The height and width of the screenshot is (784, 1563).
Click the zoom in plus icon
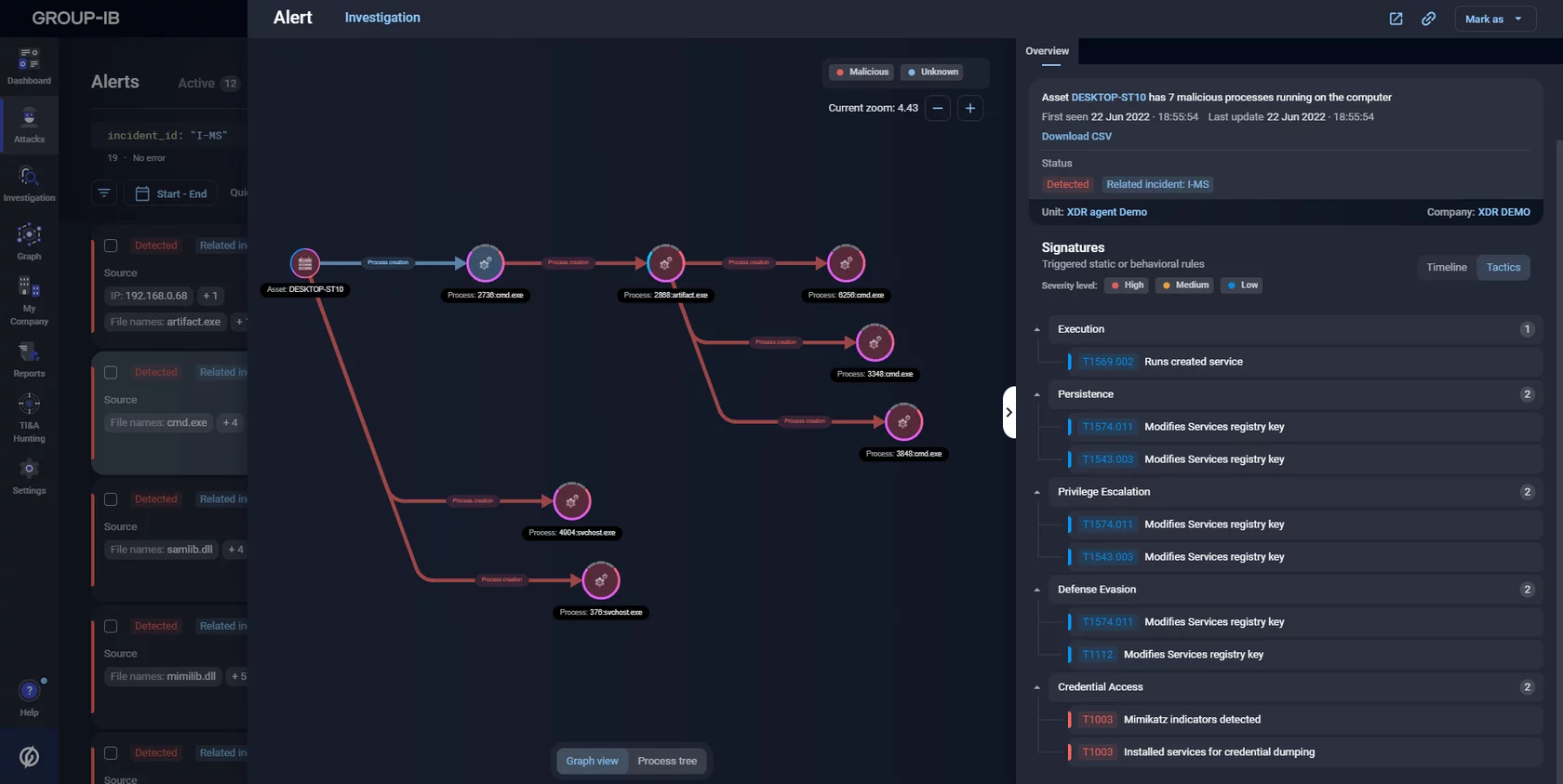[x=969, y=108]
